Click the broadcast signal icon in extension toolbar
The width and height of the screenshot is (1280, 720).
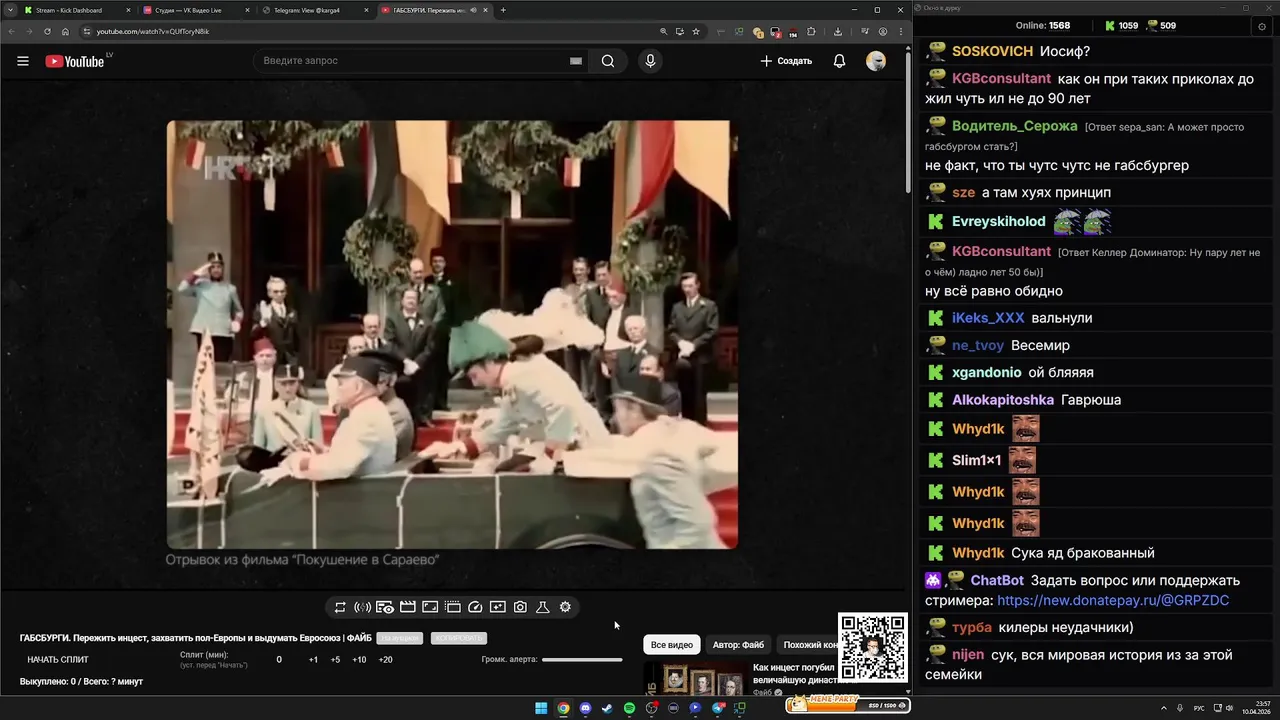pyautogui.click(x=362, y=607)
